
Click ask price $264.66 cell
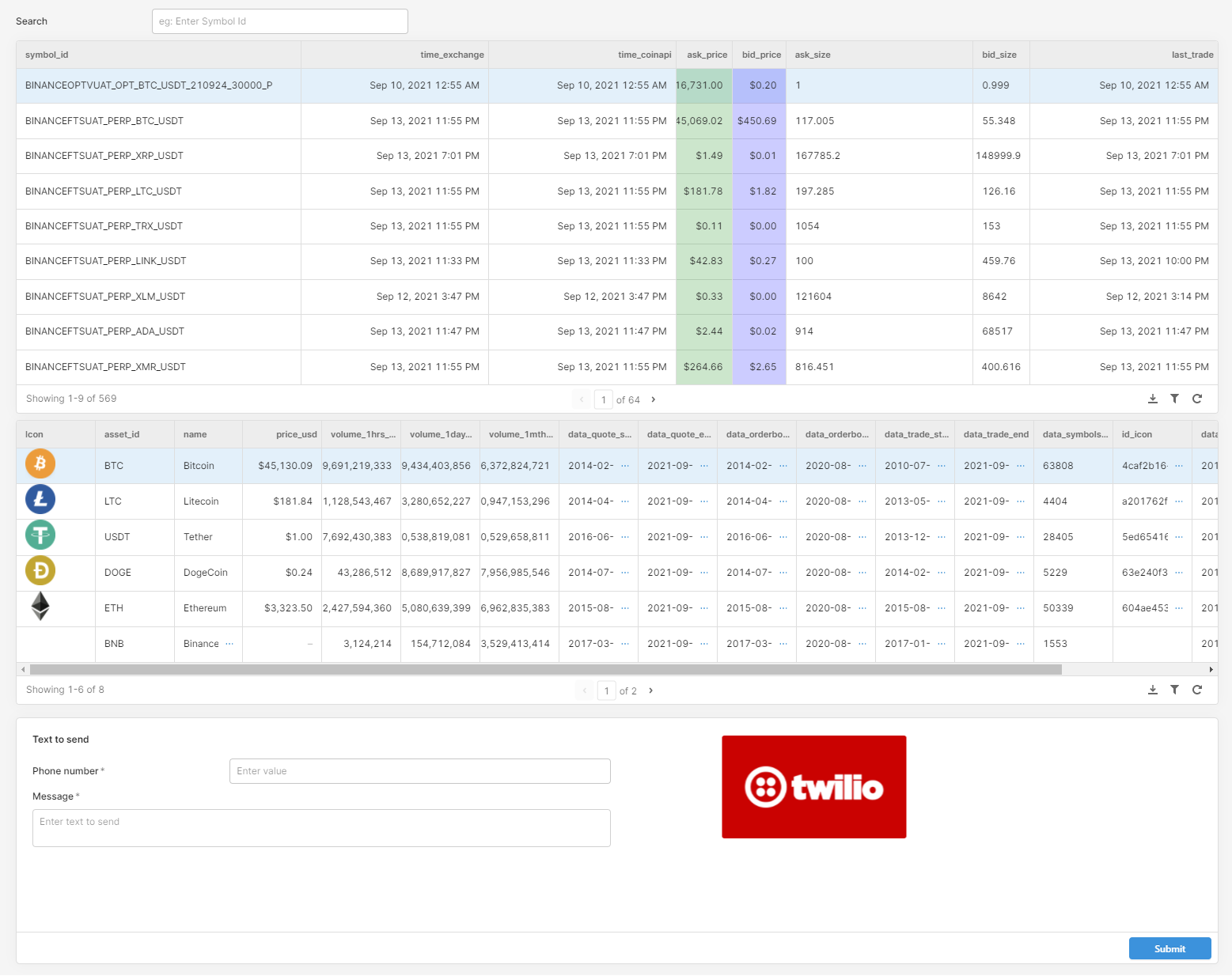(704, 367)
